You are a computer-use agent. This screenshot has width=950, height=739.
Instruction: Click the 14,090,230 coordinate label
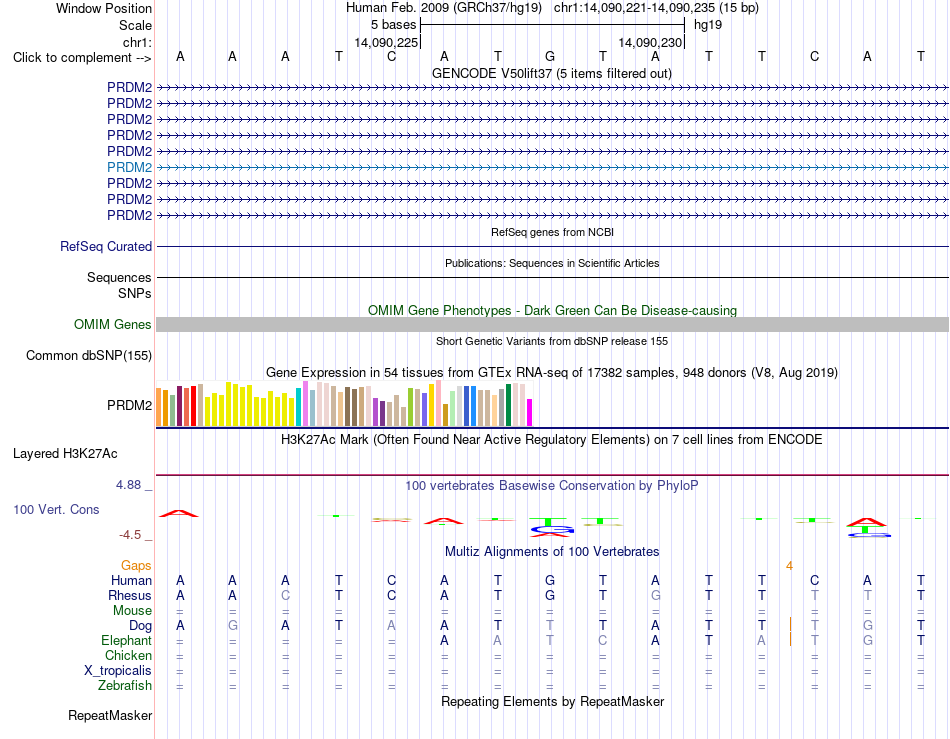click(x=651, y=42)
